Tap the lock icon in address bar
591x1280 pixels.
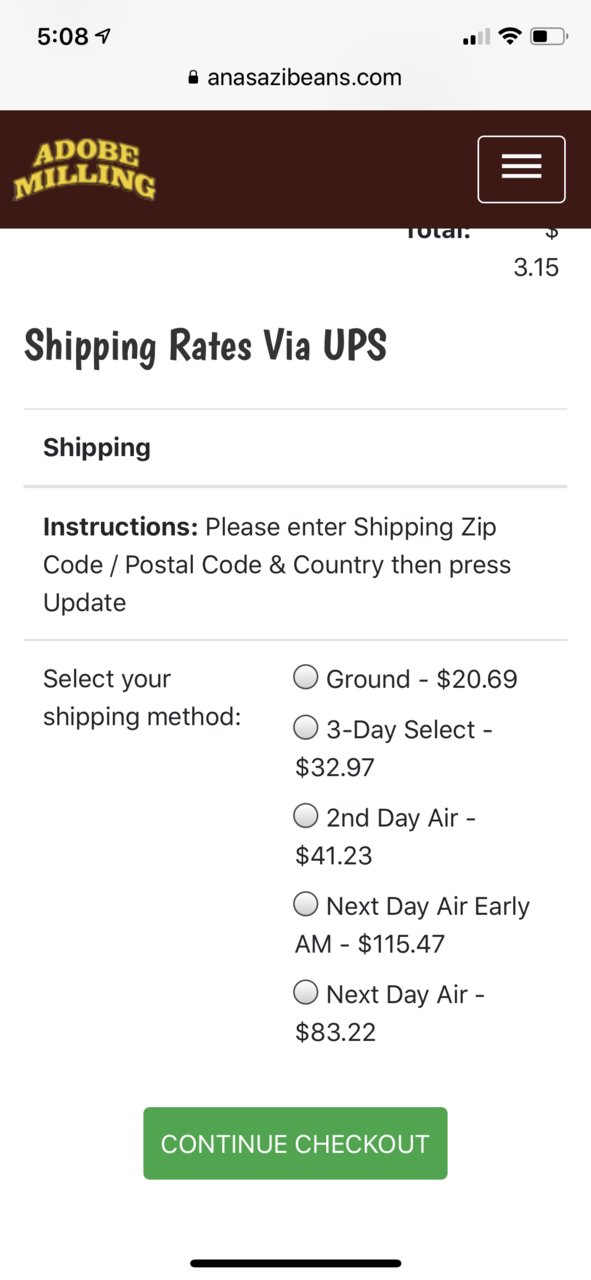[194, 78]
